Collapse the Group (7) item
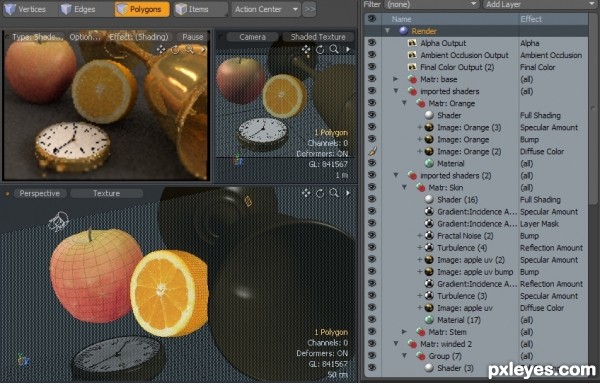Image resolution: width=600 pixels, height=383 pixels. (404, 356)
